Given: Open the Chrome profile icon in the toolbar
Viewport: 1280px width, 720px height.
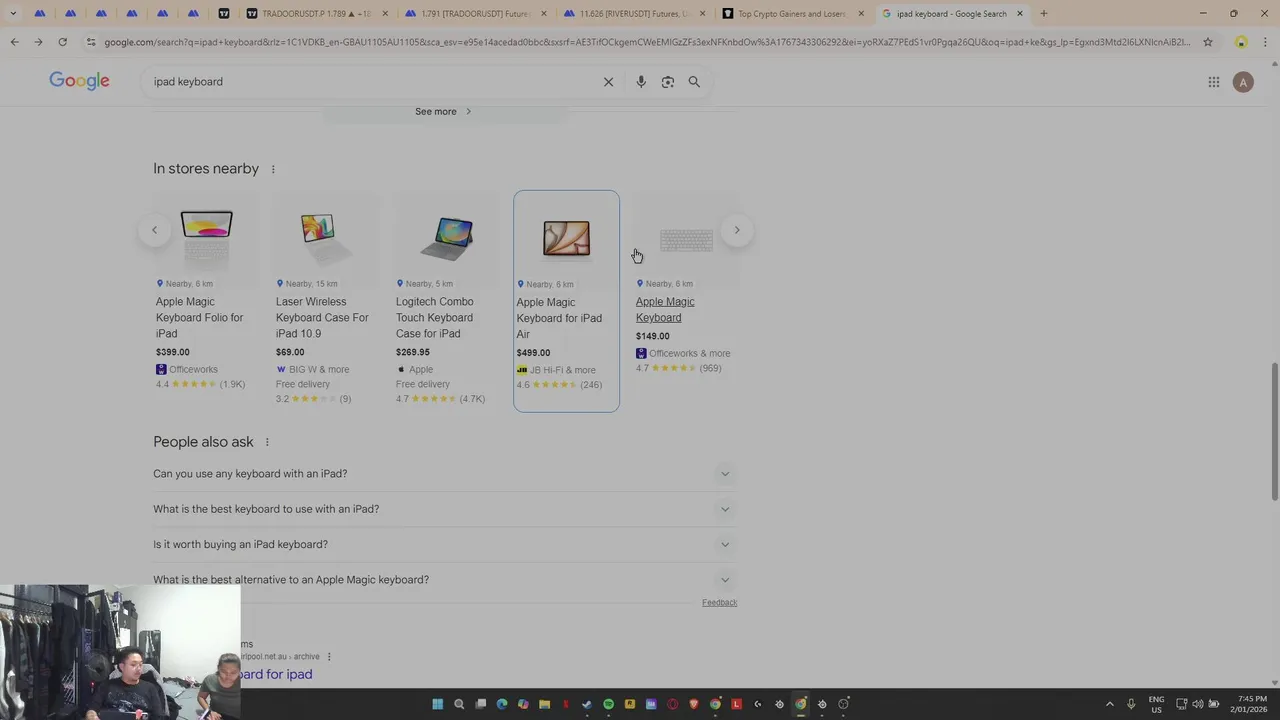Looking at the screenshot, I should (x=1241, y=42).
